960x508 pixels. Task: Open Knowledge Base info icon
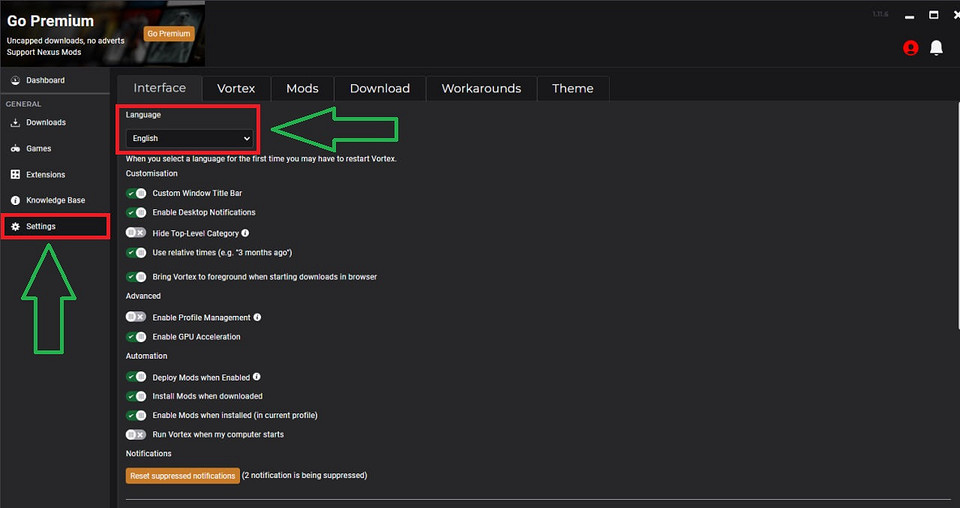click(x=15, y=201)
